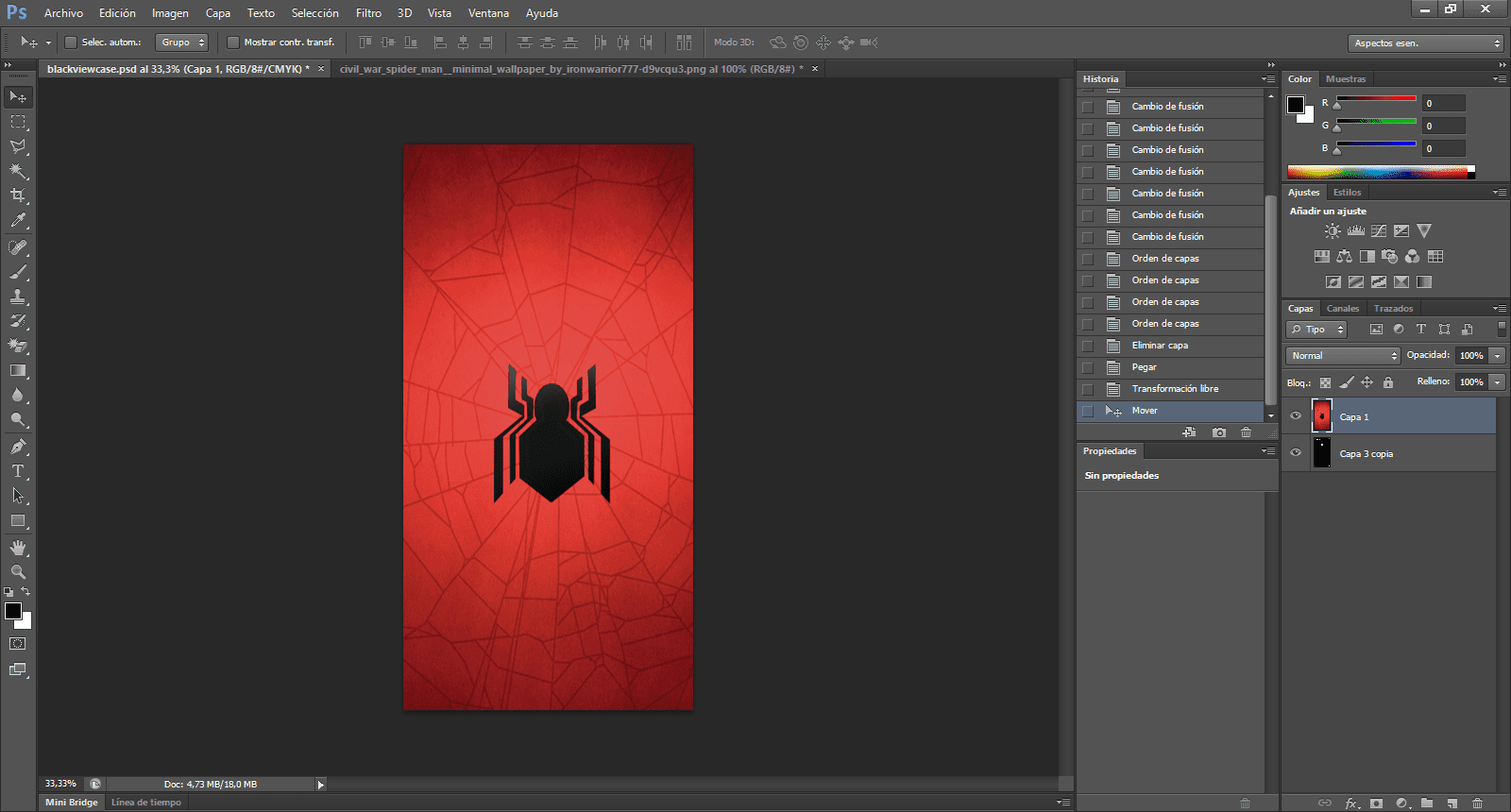Open the Tipo layer filter dropdown
This screenshot has width=1511, height=812.
(1316, 330)
